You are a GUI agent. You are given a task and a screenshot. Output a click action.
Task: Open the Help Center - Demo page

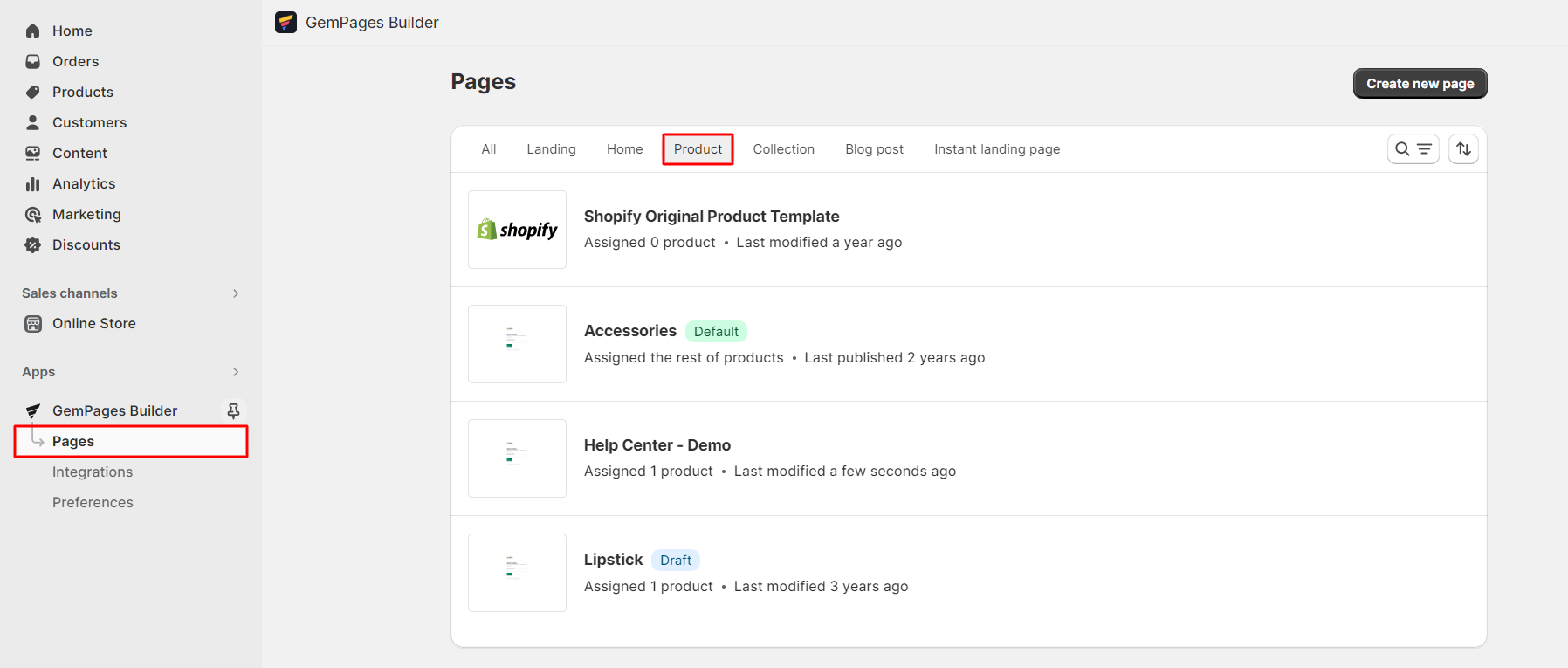click(657, 445)
